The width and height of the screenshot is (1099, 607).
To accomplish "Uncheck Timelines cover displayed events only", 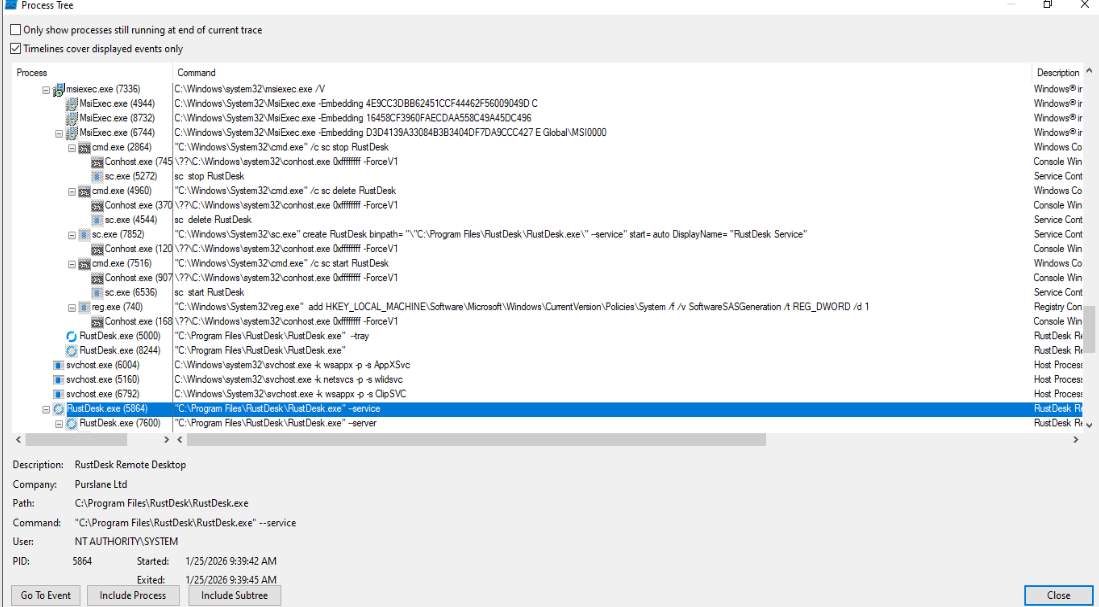I will (15, 49).
